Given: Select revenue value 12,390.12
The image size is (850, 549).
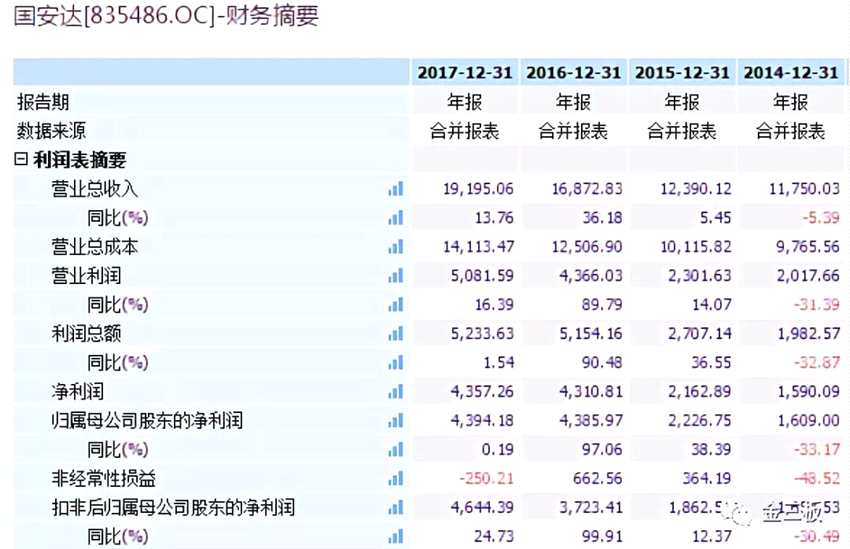Looking at the screenshot, I should (x=696, y=189).
